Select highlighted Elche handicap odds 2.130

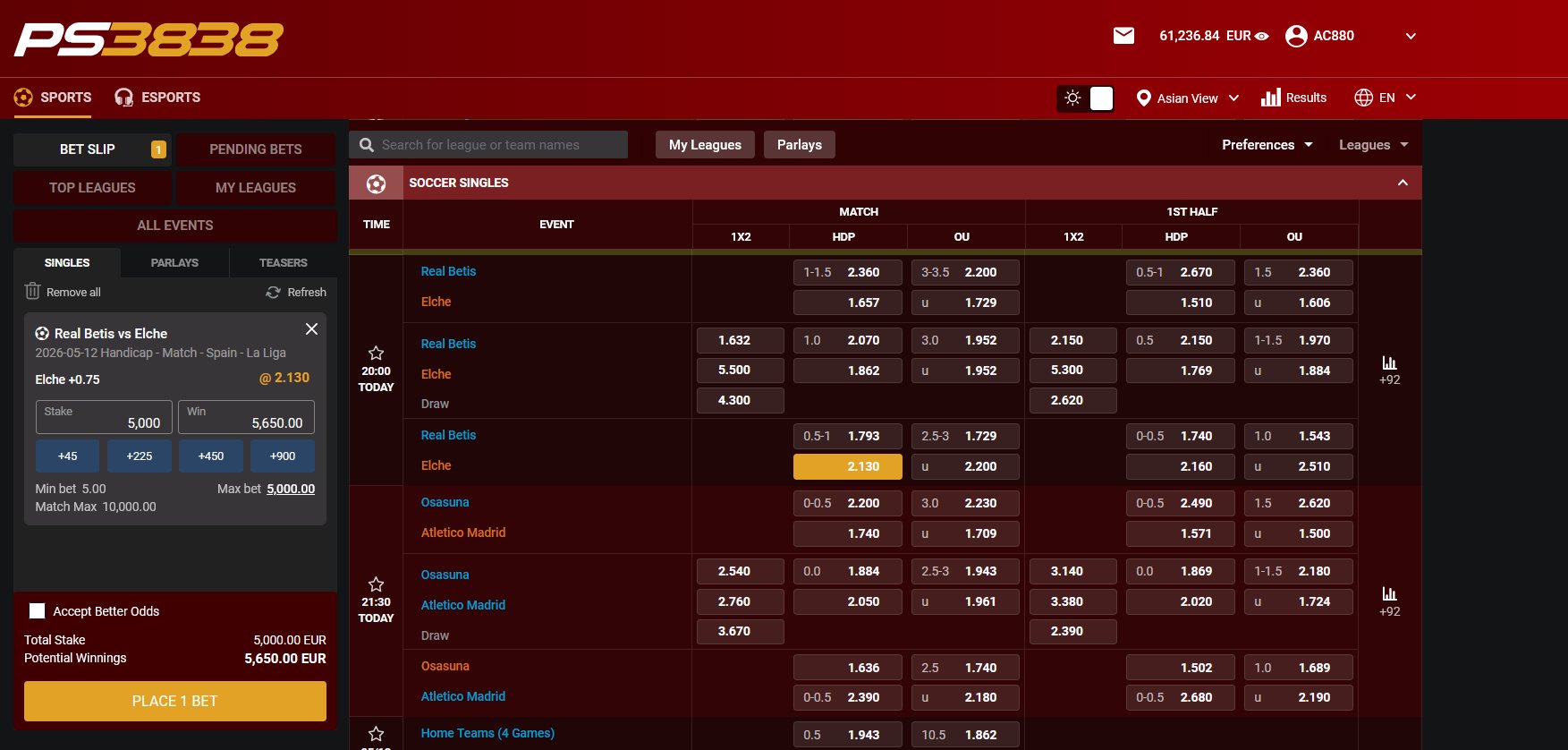pos(848,466)
